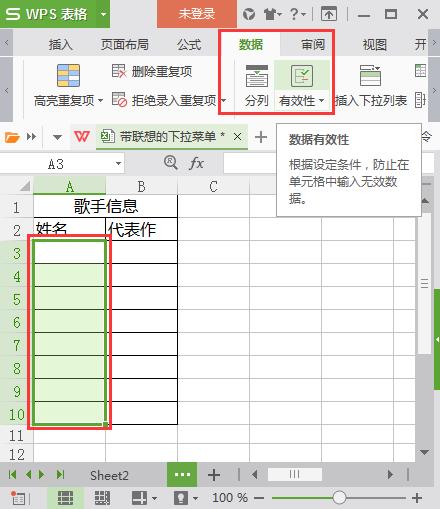Screen dimensions: 440x509
Task: Switch to the 视图 ribbon tab
Action: click(375, 44)
